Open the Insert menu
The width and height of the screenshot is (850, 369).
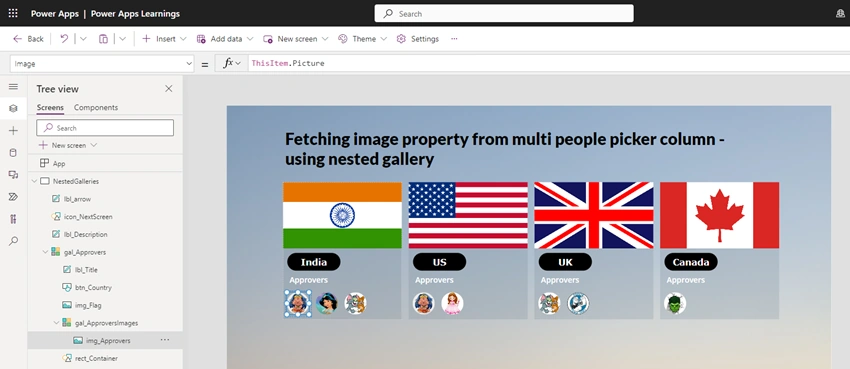[164, 39]
